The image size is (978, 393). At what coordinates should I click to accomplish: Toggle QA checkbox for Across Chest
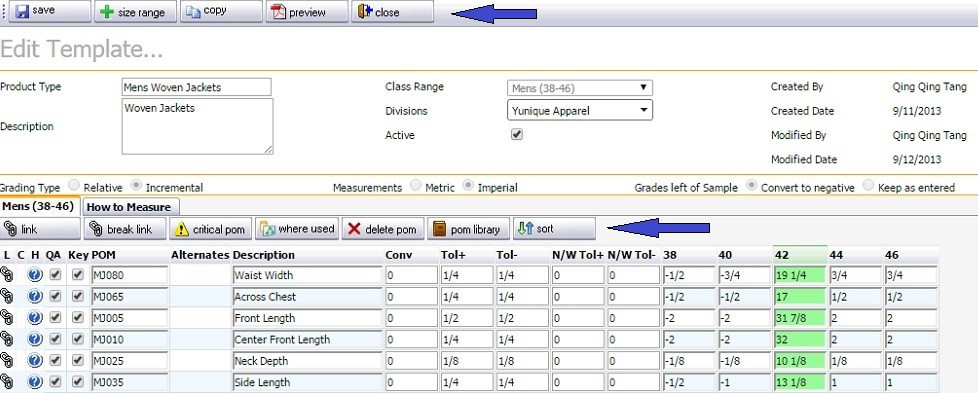tap(56, 296)
